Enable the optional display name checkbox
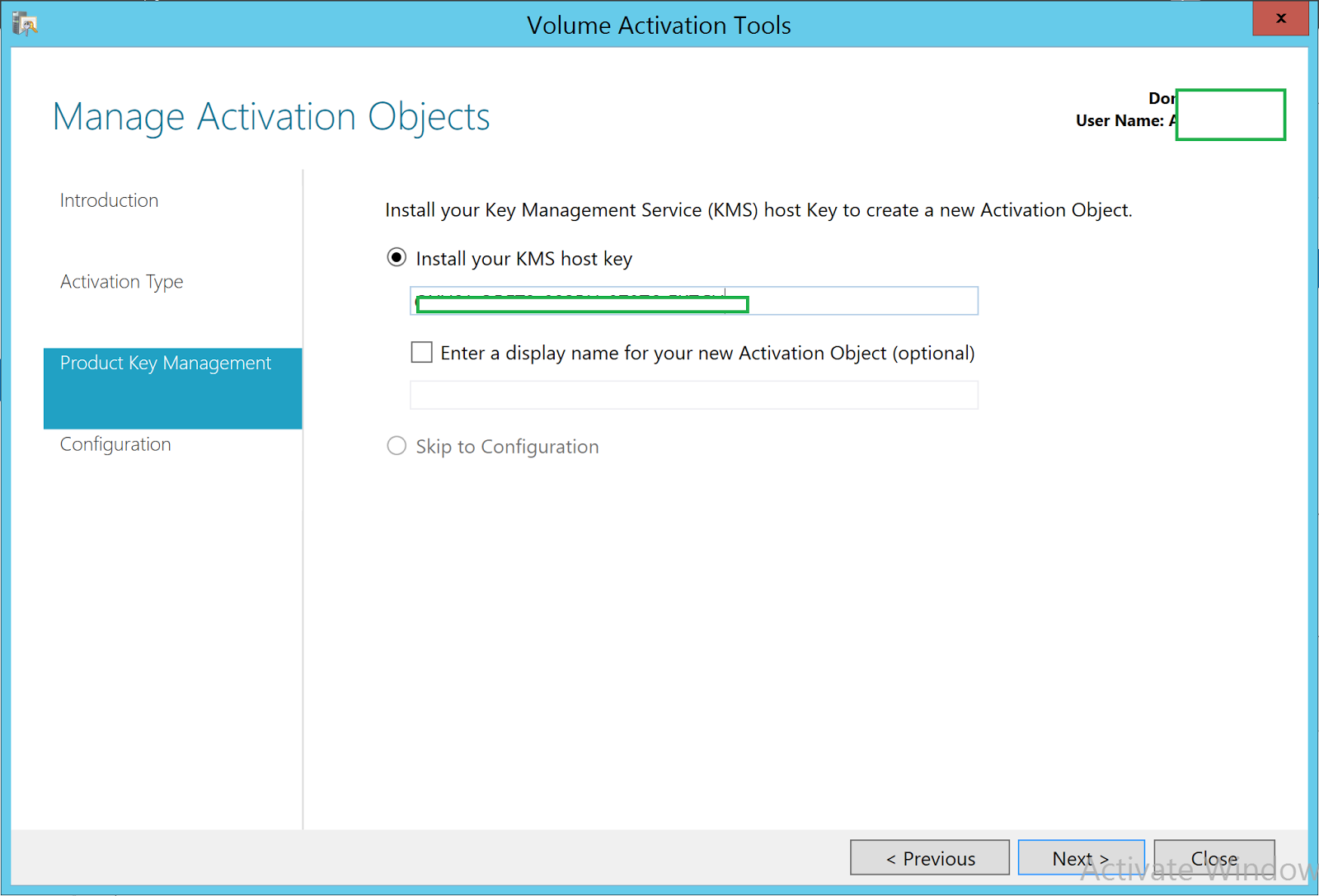Screen dimensions: 1319x896 421,352
